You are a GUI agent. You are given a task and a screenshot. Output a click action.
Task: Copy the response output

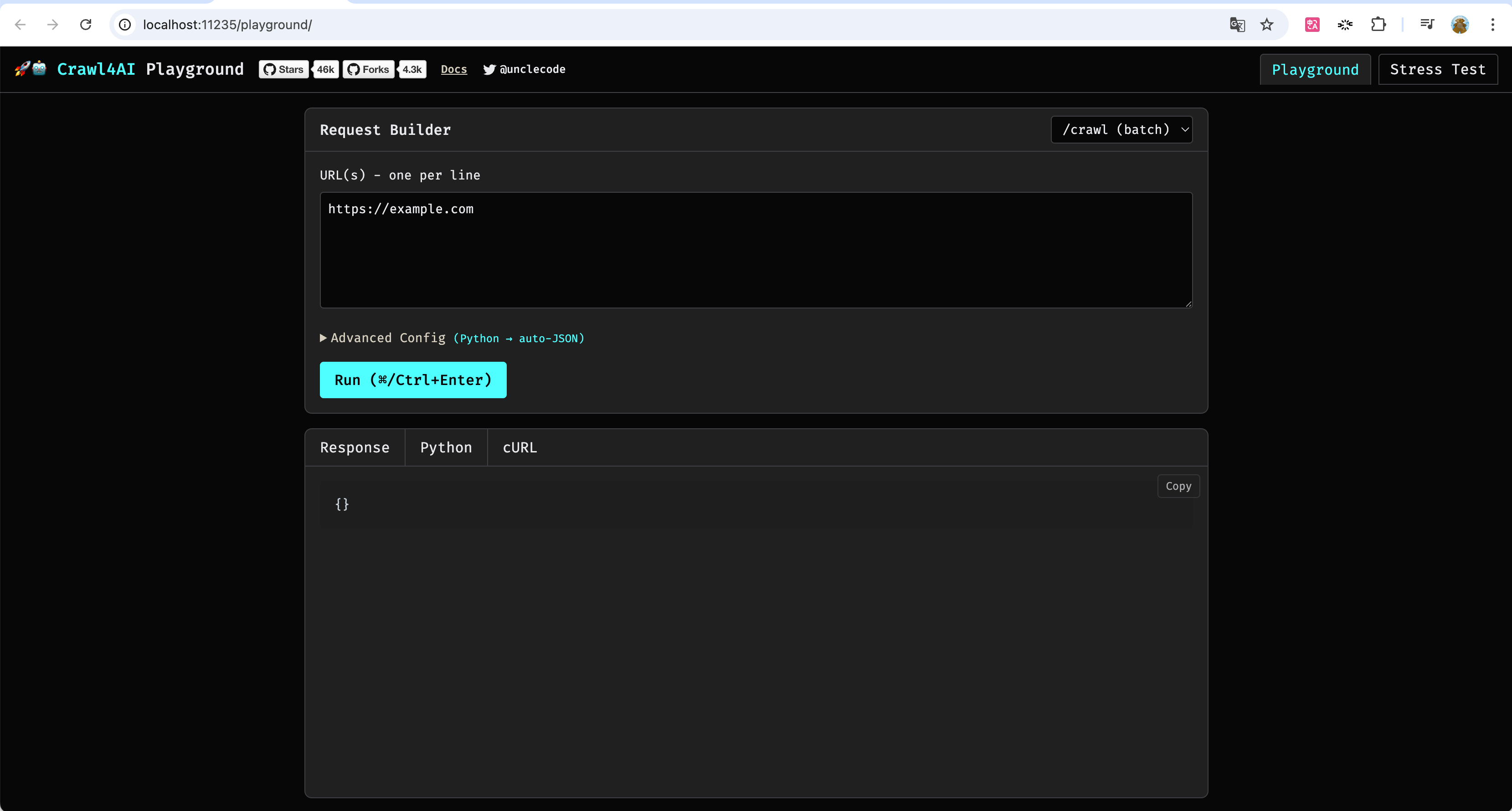pyautogui.click(x=1178, y=486)
